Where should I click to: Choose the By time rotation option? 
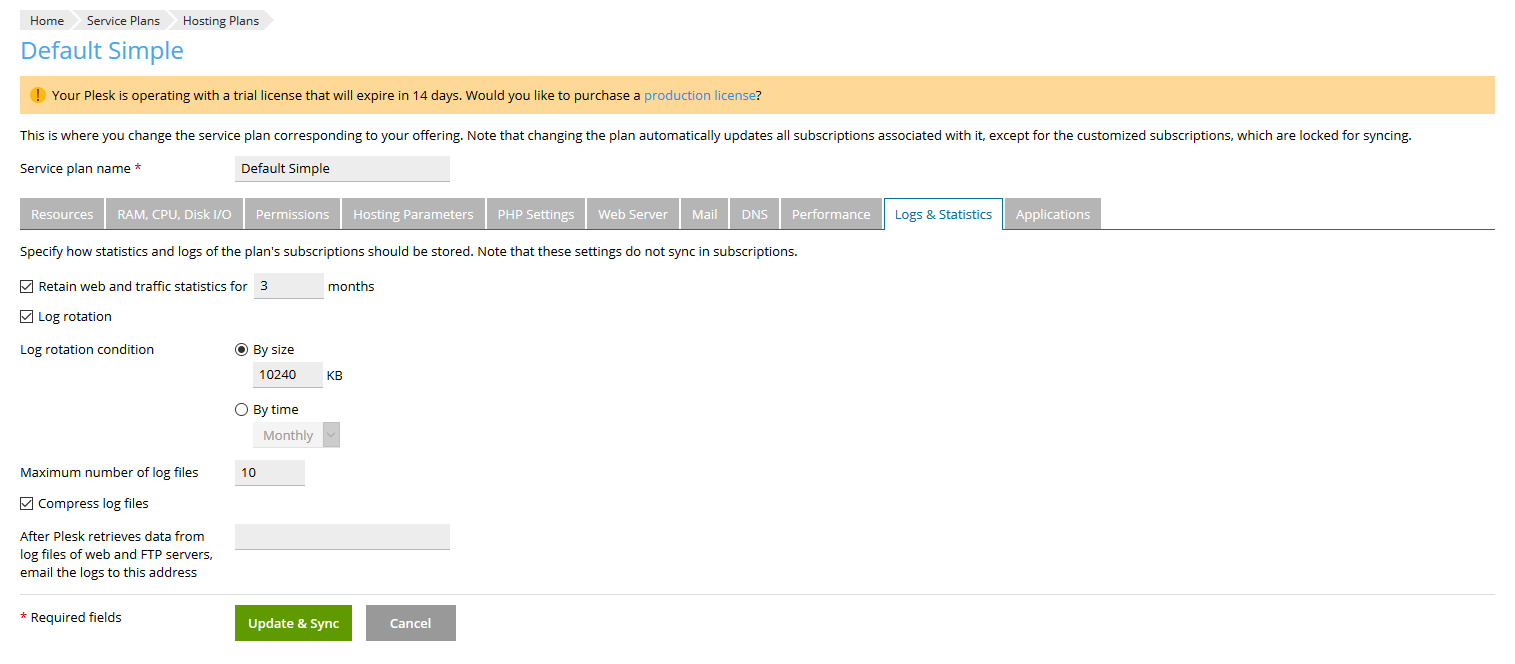pos(241,410)
